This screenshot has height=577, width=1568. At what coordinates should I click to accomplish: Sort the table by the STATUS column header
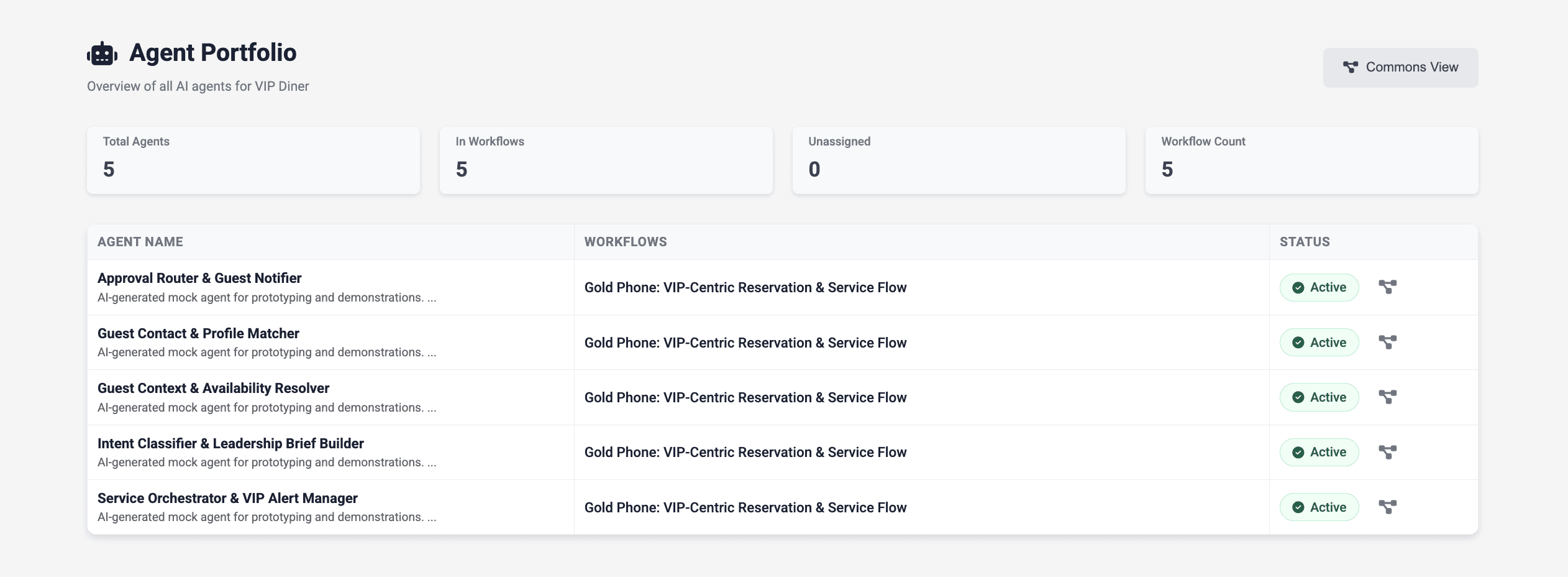1305,241
